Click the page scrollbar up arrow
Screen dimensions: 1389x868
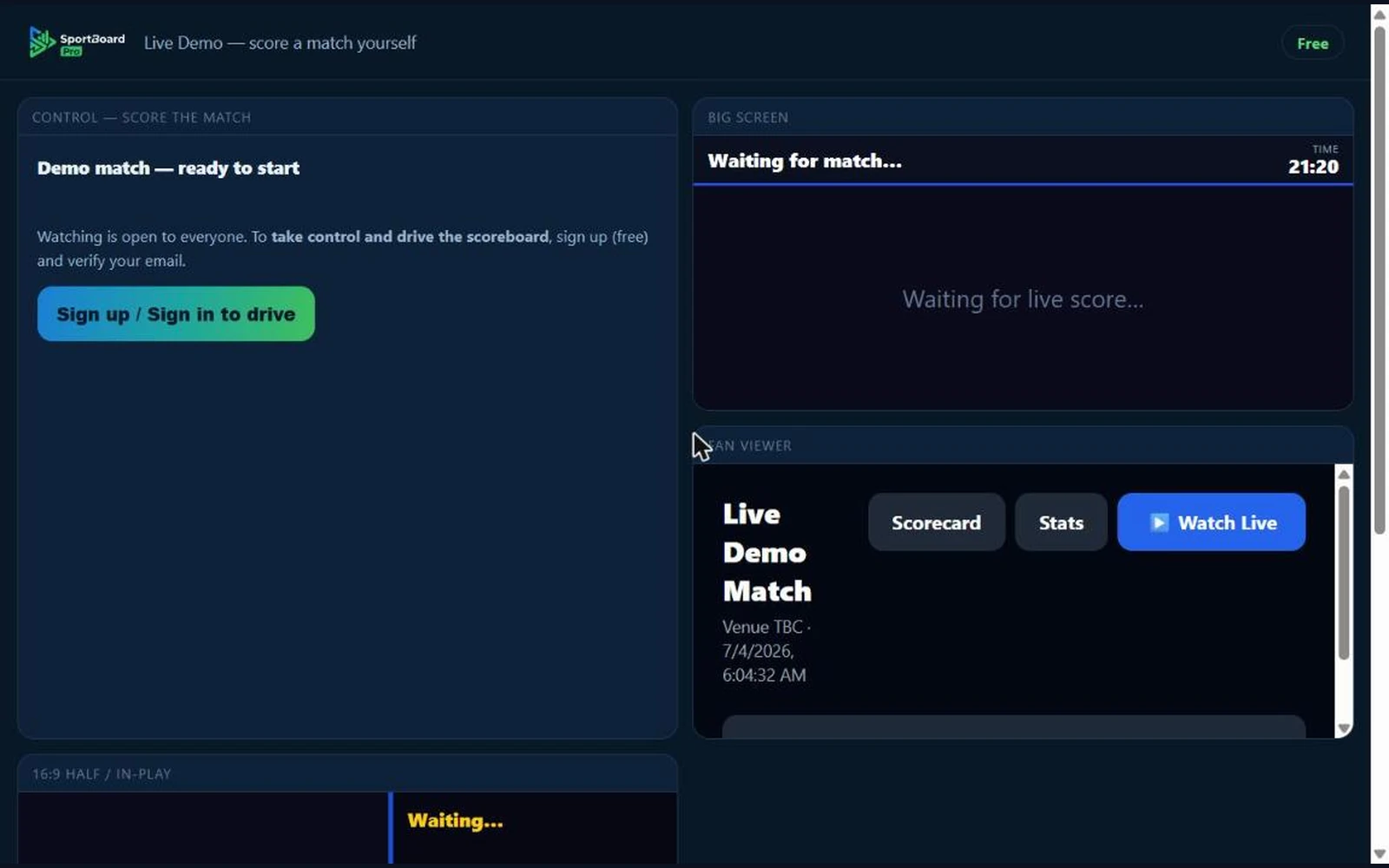point(1379,14)
